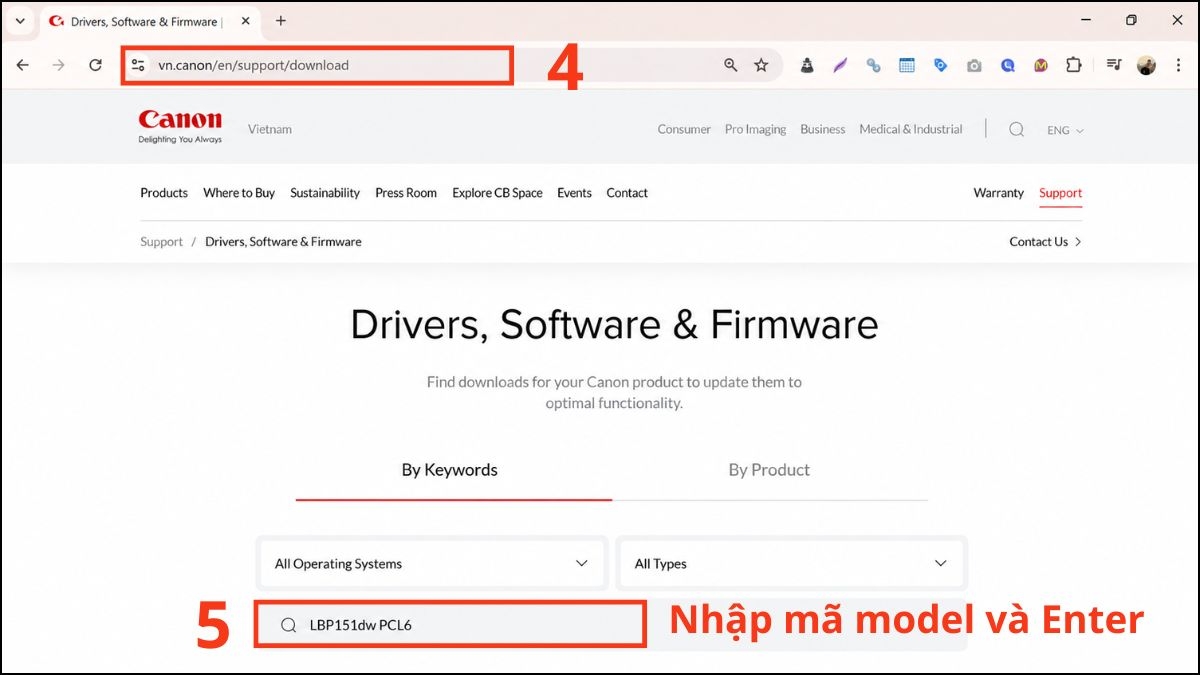
Task: Click the Vietnam region label
Action: click(x=270, y=129)
